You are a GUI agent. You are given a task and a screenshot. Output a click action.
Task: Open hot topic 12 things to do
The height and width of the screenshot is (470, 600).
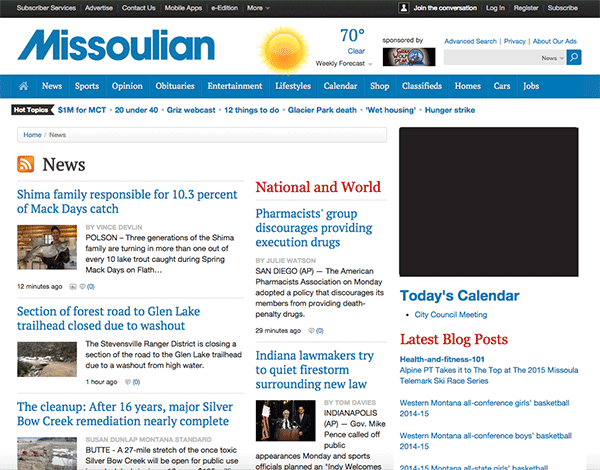(252, 110)
